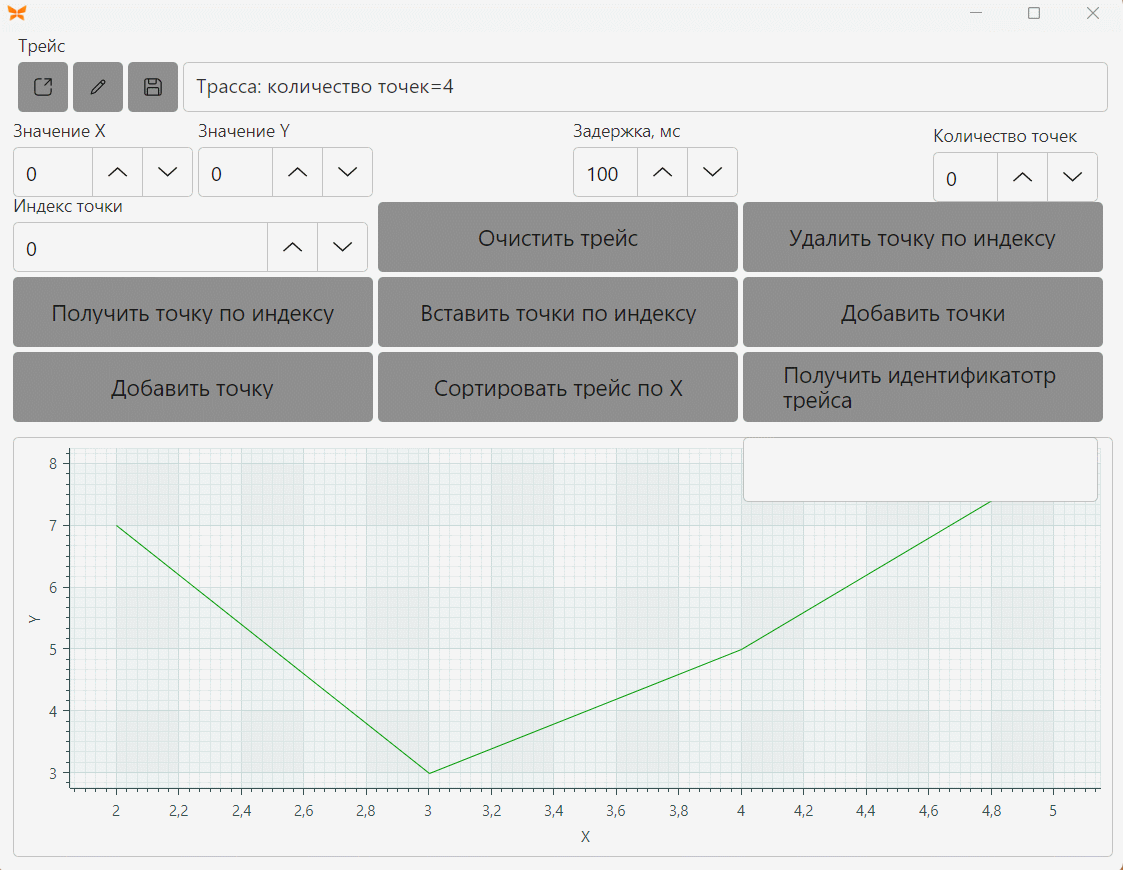The width and height of the screenshot is (1123, 870).
Task: Sort trace with Сортировать трейс по X
Action: pyautogui.click(x=558, y=387)
